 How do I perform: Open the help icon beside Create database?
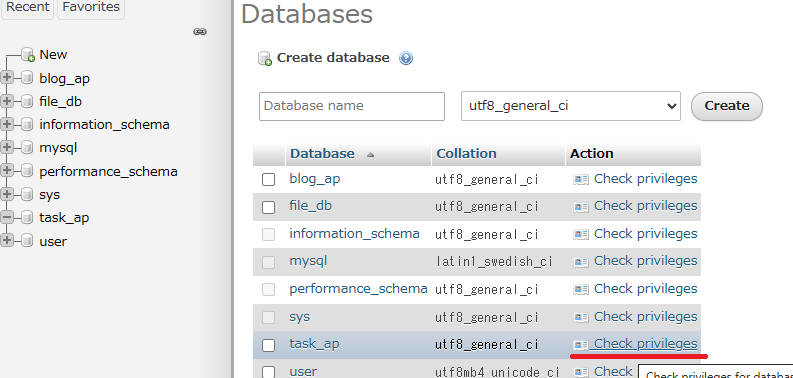click(x=406, y=58)
